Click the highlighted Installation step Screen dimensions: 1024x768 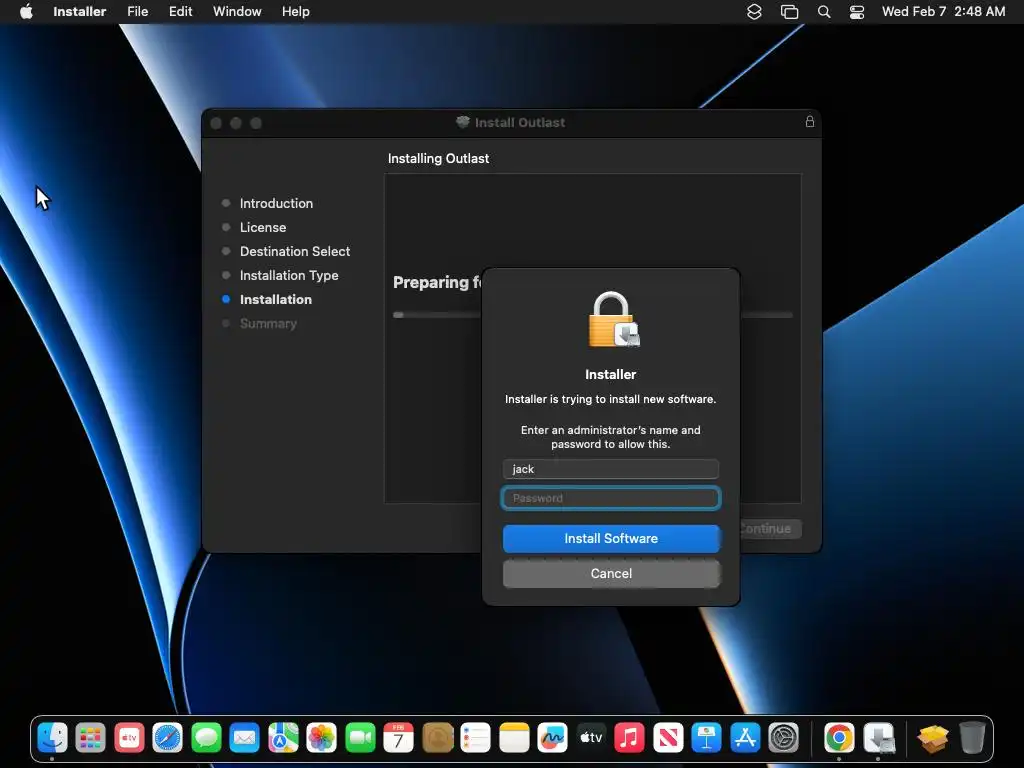[276, 300]
